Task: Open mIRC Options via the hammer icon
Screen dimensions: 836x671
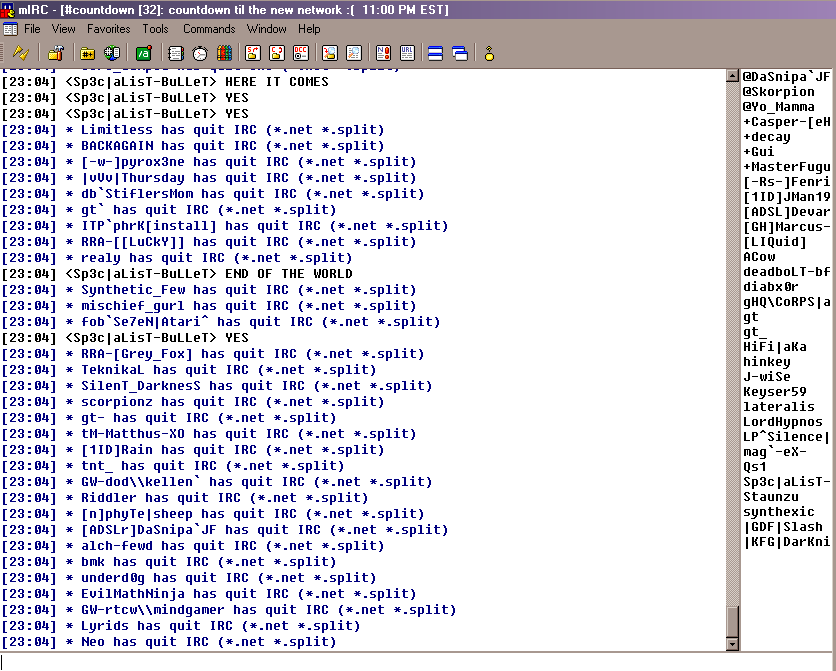Action: (x=55, y=53)
